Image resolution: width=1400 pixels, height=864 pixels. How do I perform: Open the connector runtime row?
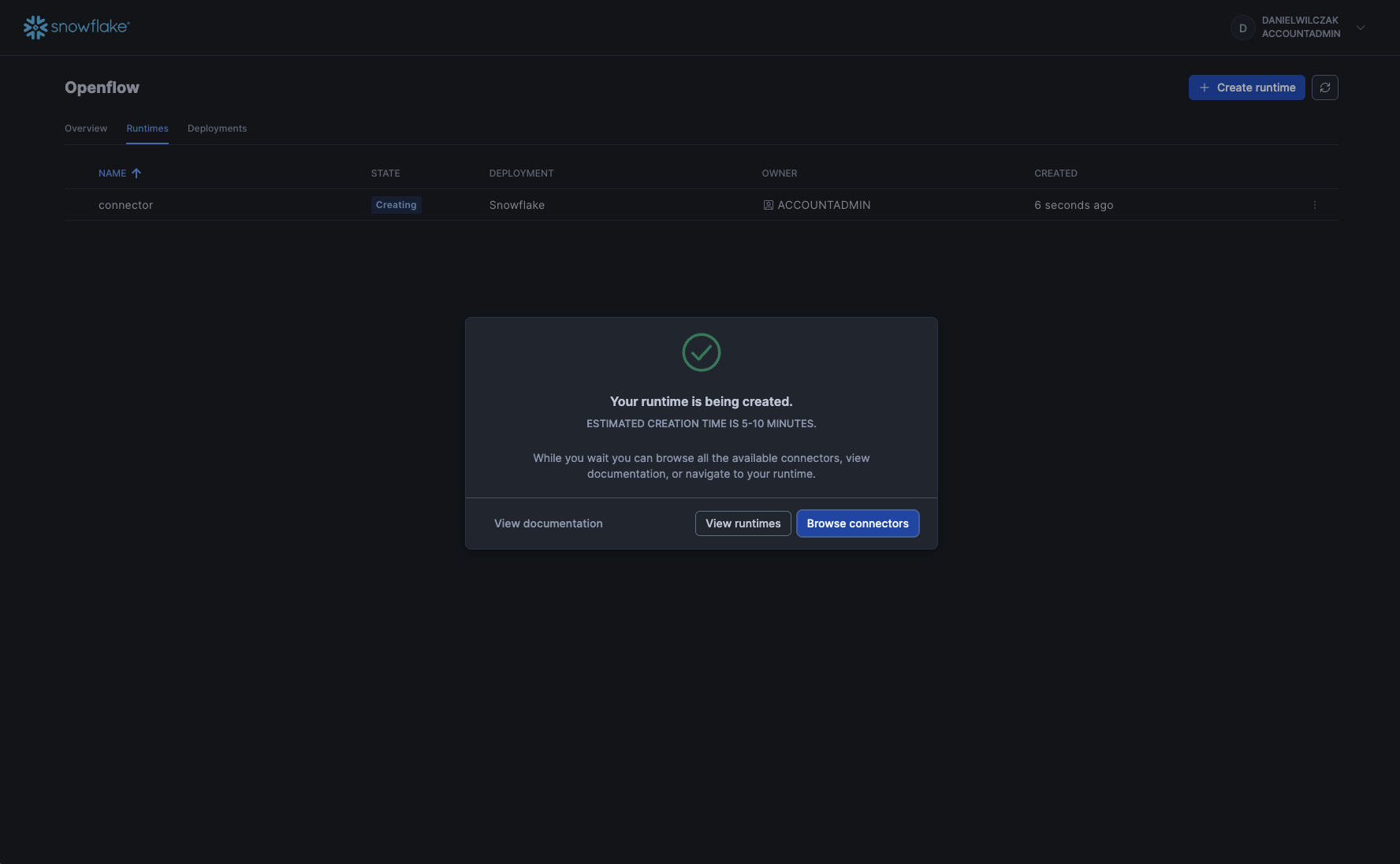coord(126,205)
